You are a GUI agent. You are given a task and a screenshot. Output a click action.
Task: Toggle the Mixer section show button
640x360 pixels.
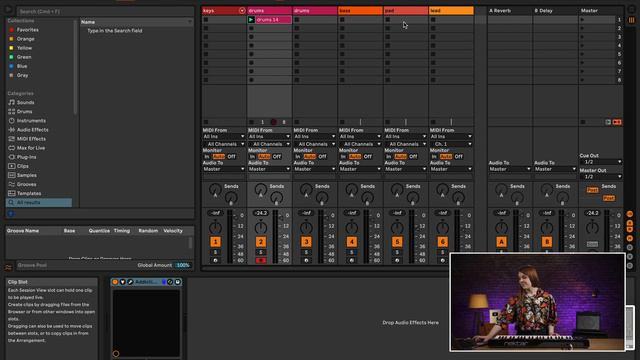point(630,238)
